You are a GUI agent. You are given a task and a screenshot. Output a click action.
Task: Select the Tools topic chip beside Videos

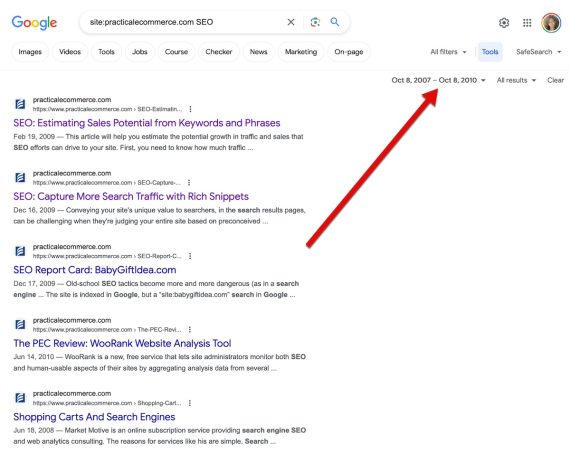tap(107, 52)
